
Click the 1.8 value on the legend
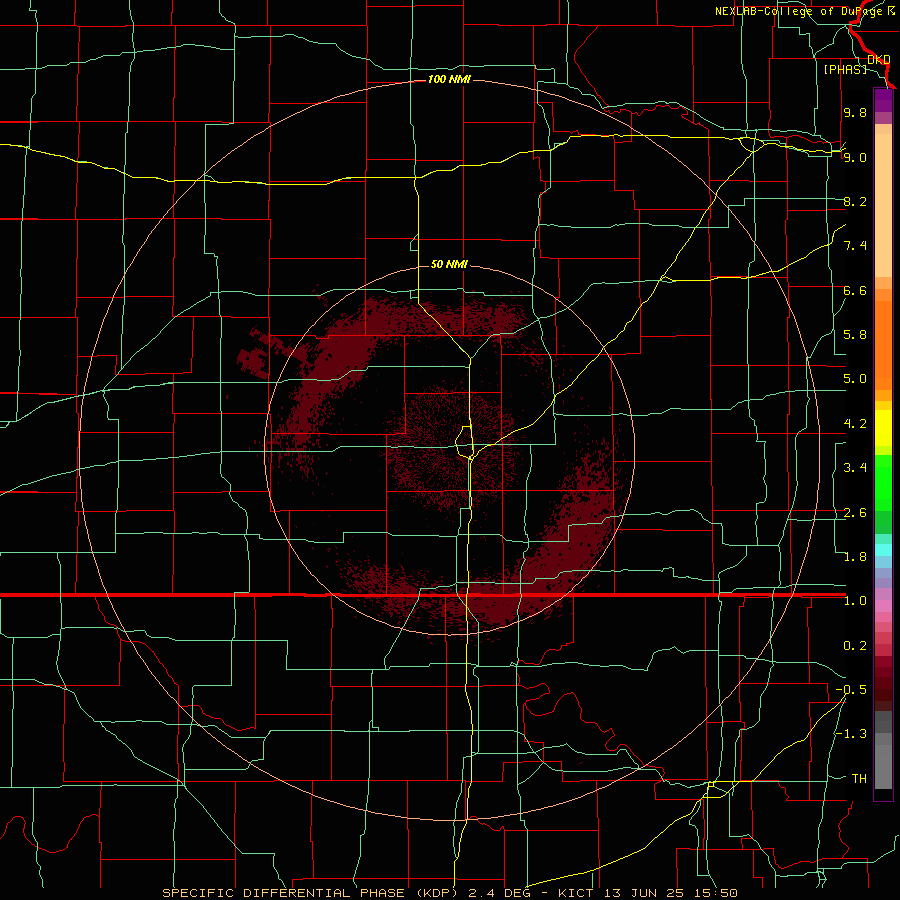pos(855,557)
